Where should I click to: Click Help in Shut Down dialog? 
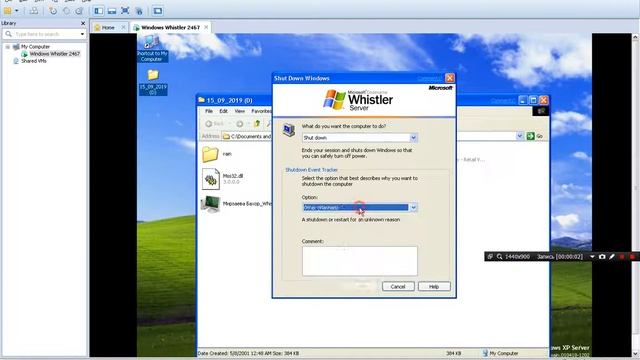click(x=434, y=287)
